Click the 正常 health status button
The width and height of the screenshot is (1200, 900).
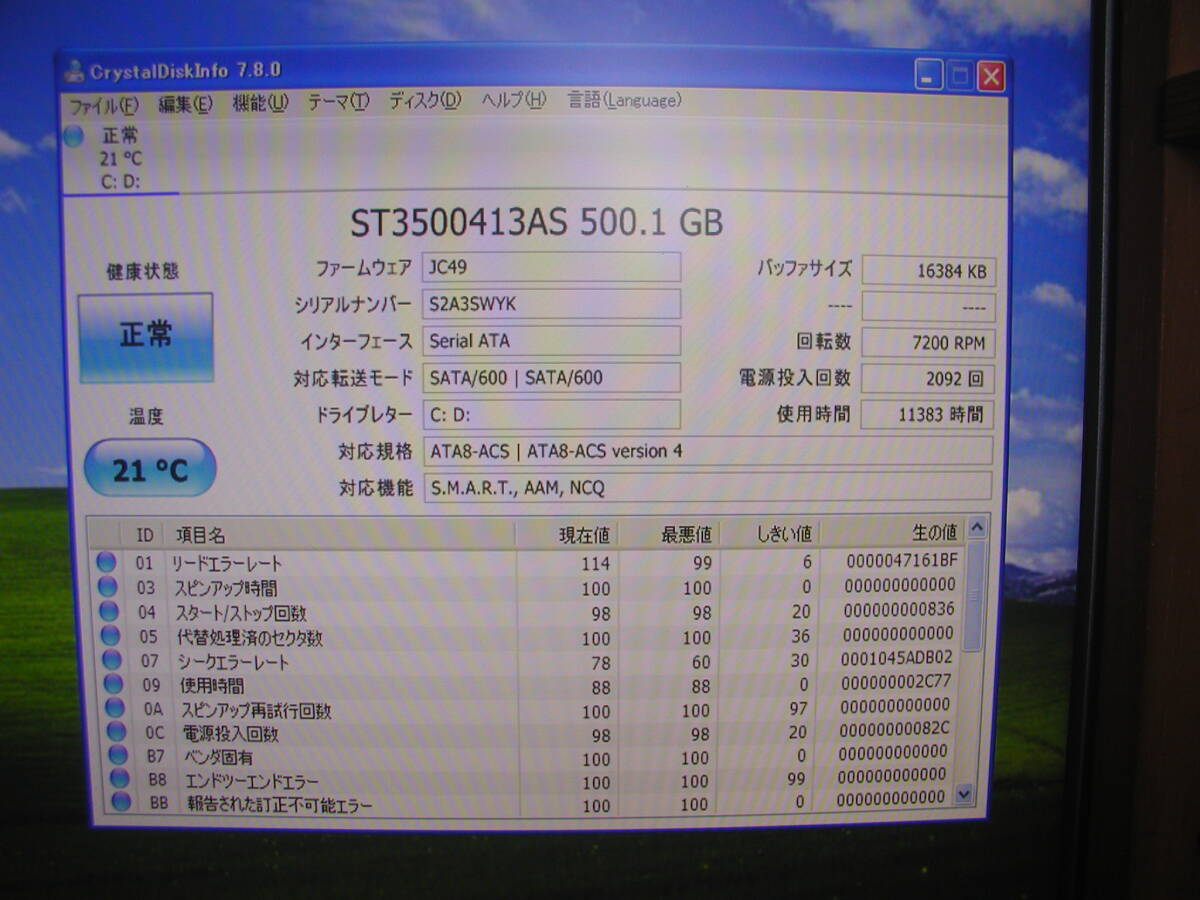pos(146,337)
